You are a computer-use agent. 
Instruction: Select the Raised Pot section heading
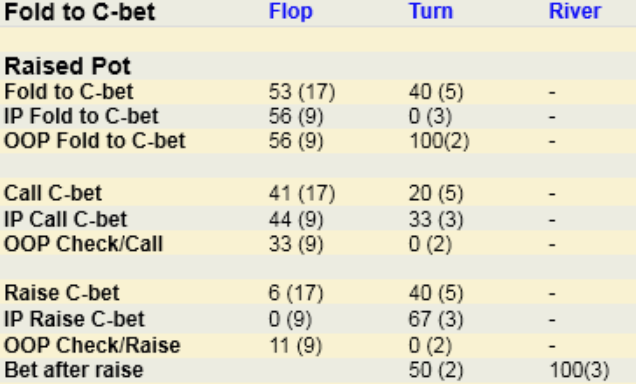click(x=67, y=66)
